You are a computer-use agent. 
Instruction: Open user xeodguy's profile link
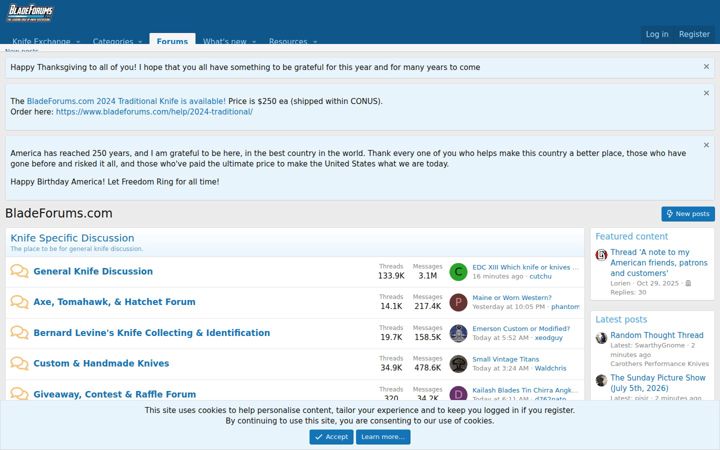click(x=549, y=338)
